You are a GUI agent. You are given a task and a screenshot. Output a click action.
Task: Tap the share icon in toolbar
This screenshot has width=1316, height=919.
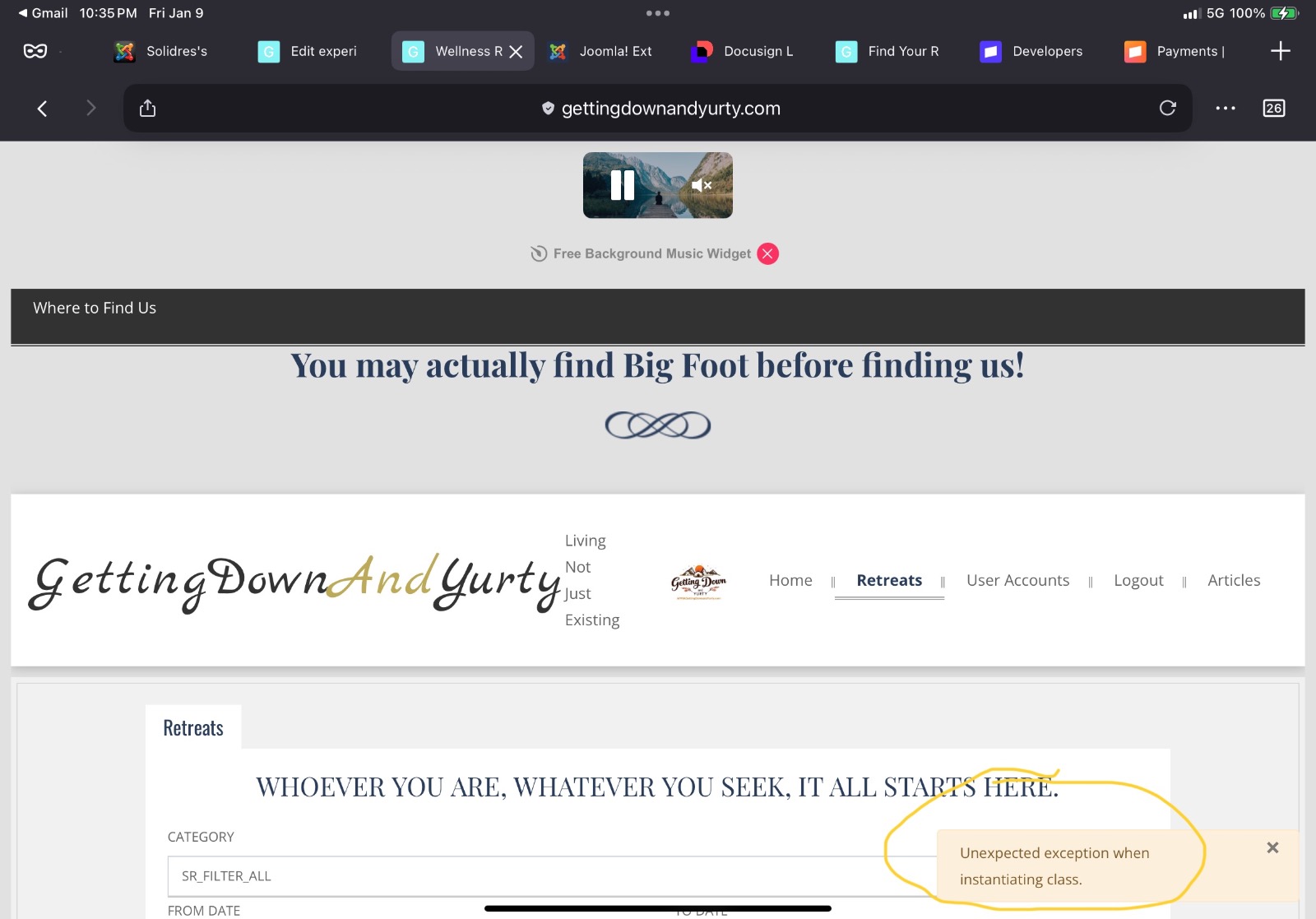(147, 108)
